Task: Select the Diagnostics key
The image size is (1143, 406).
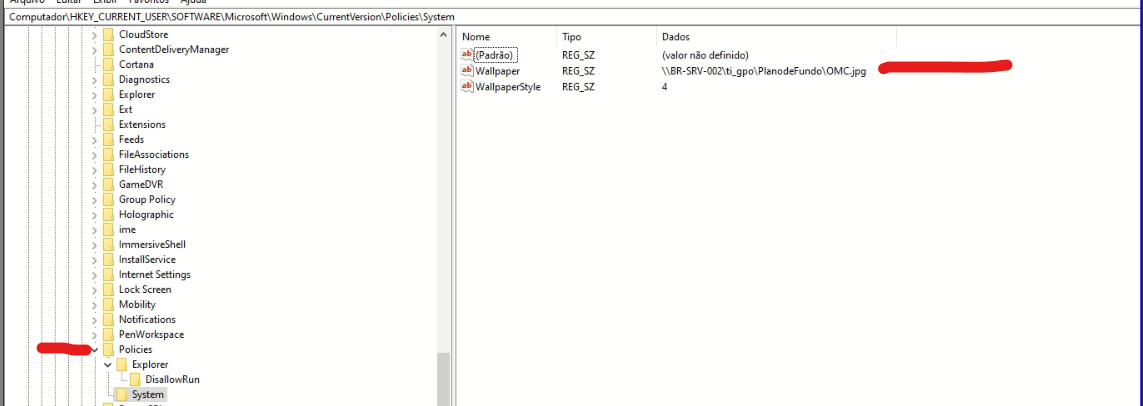Action: coord(144,79)
